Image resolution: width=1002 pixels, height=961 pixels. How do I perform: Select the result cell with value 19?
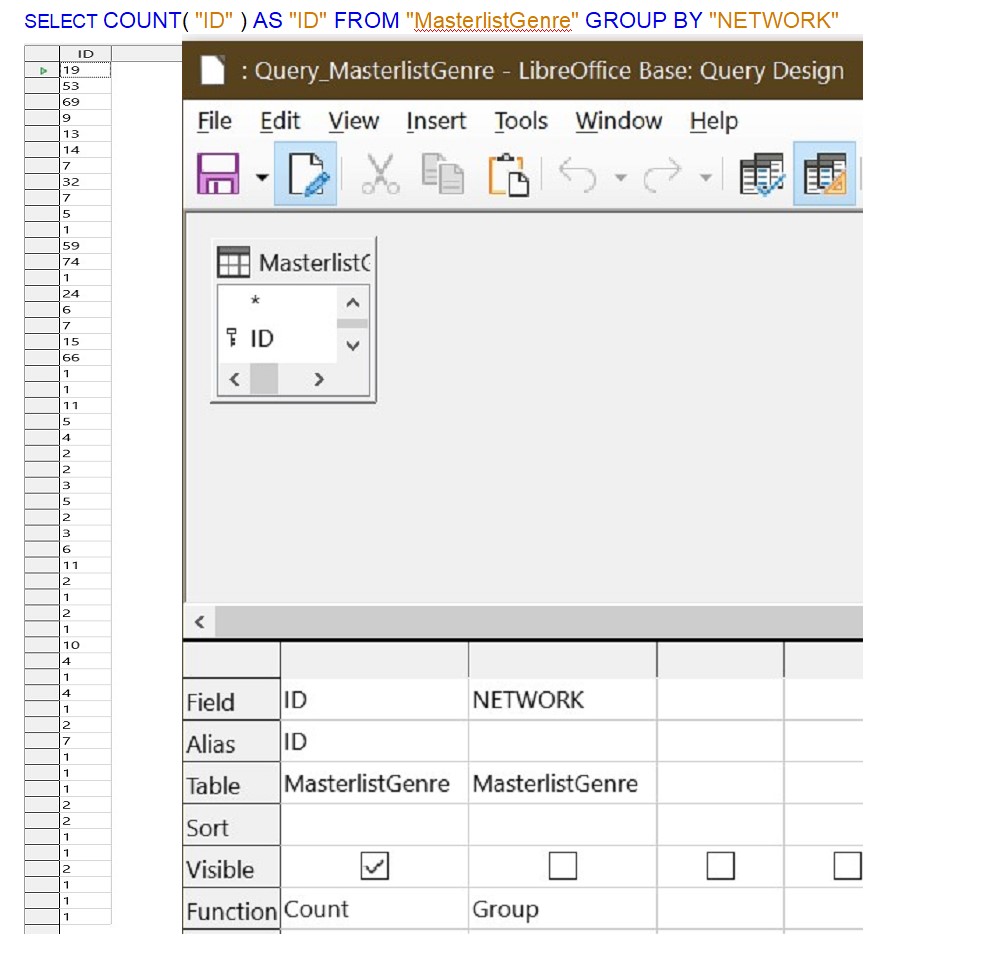86,70
